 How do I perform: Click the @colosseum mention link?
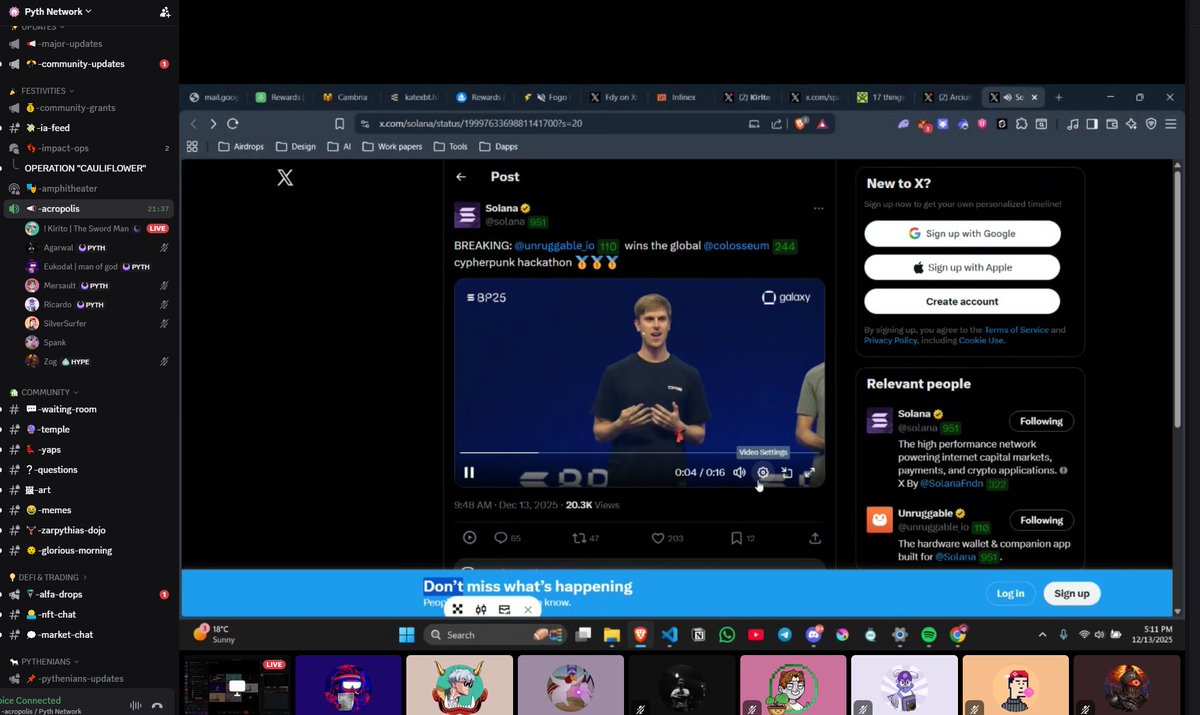[x=736, y=246]
